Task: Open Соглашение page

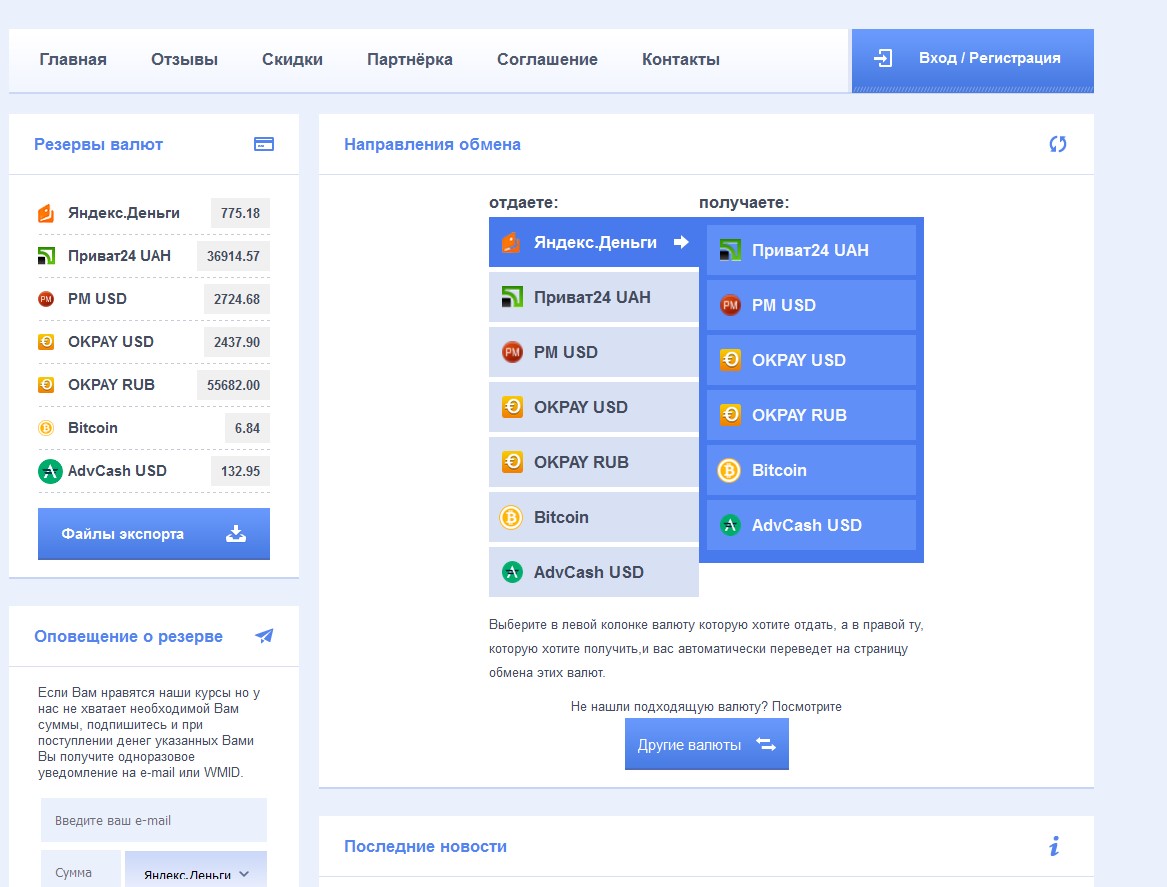Action: click(x=547, y=60)
